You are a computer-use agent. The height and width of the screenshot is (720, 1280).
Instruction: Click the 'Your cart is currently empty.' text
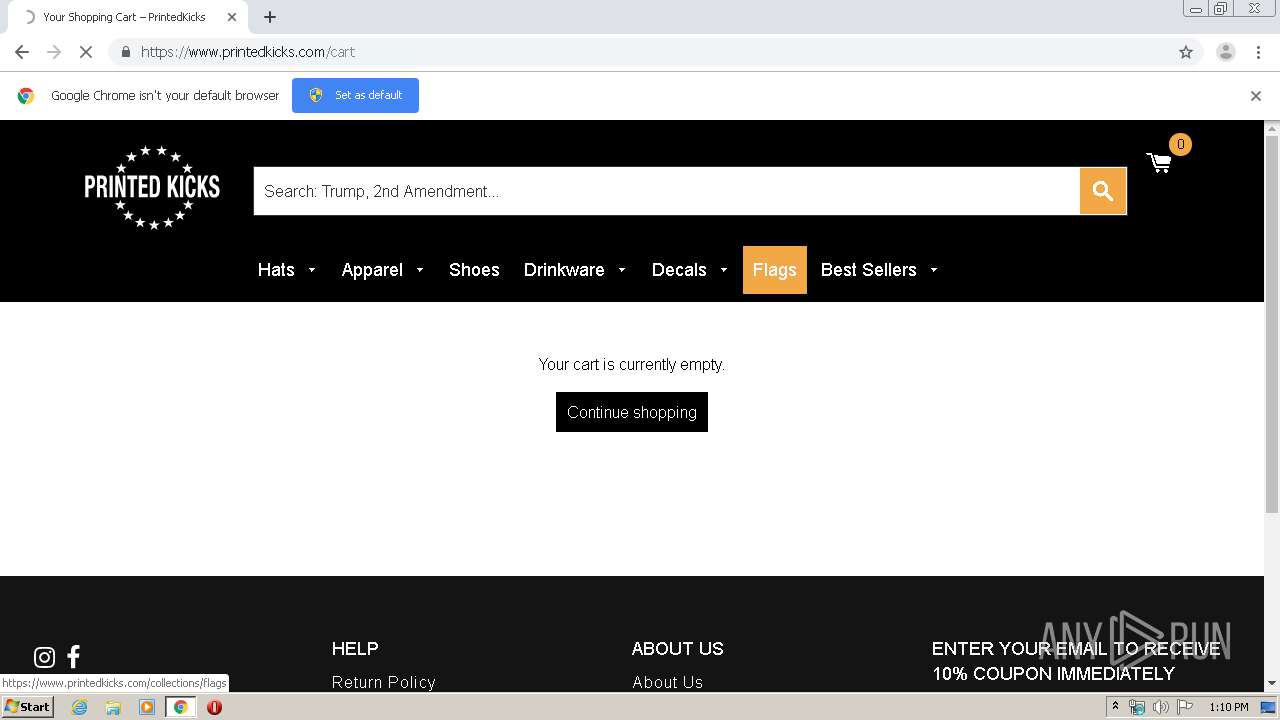(x=632, y=364)
